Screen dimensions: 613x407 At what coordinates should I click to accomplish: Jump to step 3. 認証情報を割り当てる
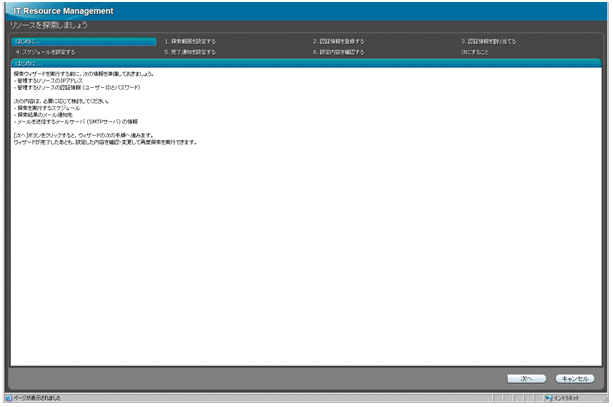point(489,41)
